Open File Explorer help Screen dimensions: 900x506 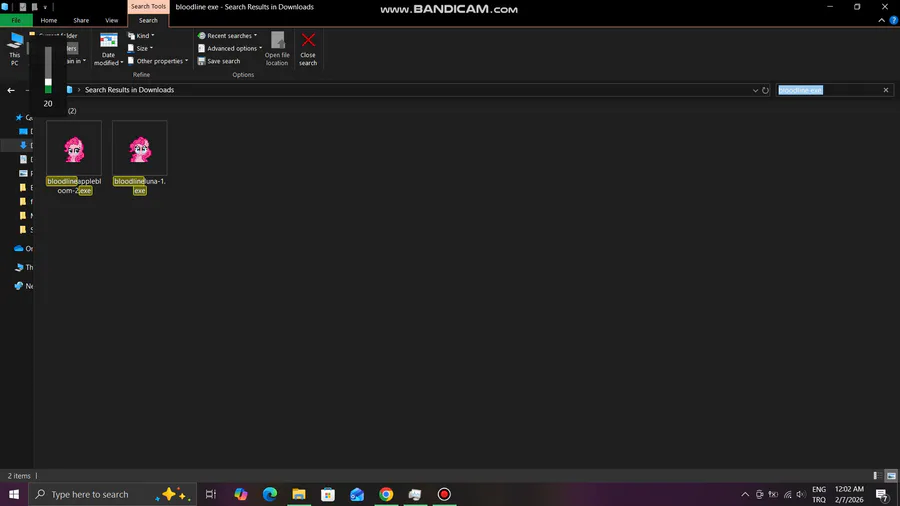tap(894, 20)
